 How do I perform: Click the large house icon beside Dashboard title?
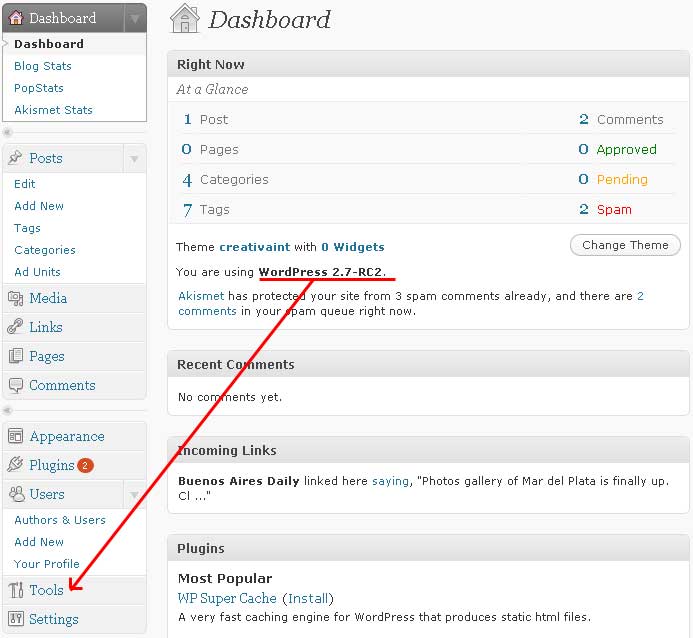(x=185, y=19)
